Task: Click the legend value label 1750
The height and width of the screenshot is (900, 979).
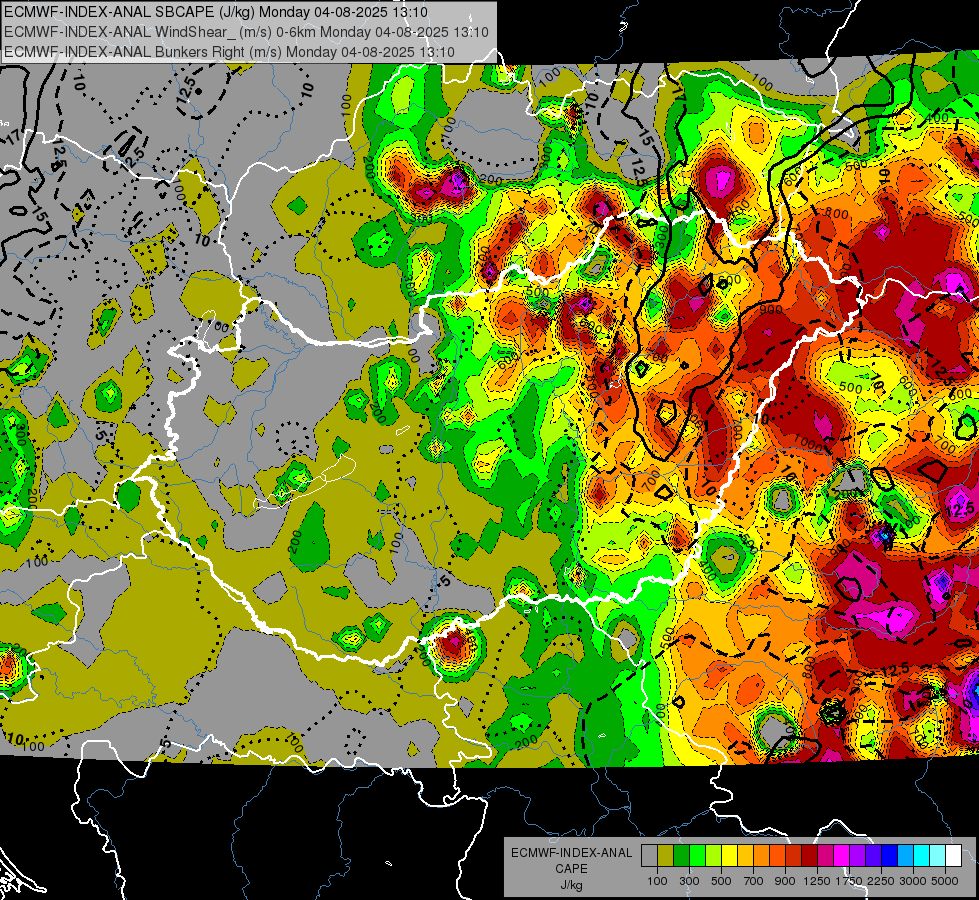Action: coord(849,881)
